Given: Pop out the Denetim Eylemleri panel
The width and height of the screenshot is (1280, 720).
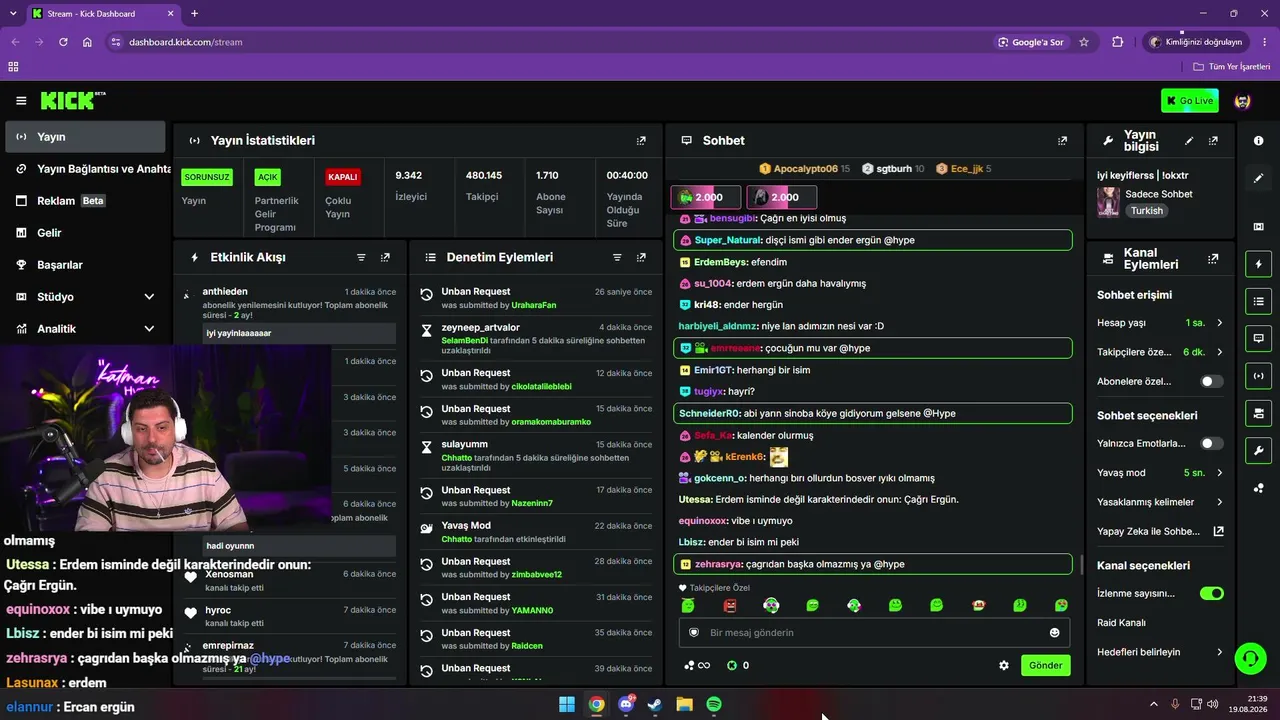Looking at the screenshot, I should pos(641,257).
